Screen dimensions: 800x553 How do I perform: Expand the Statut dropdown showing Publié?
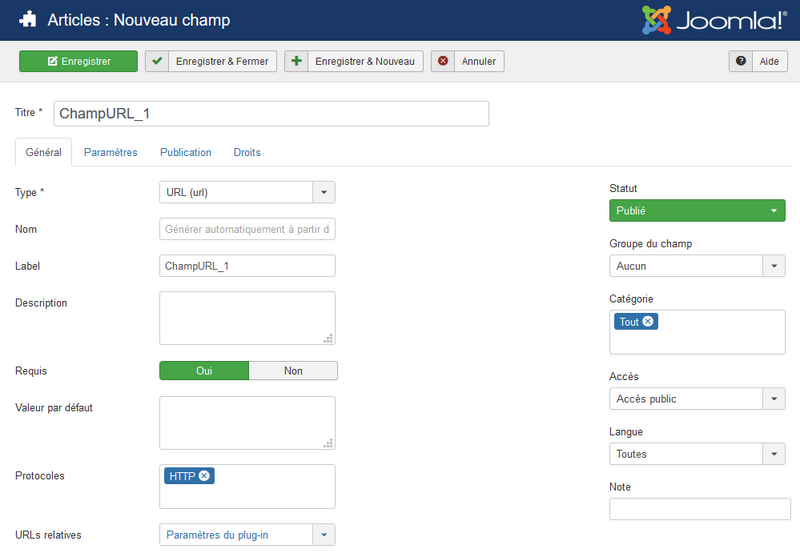click(697, 211)
